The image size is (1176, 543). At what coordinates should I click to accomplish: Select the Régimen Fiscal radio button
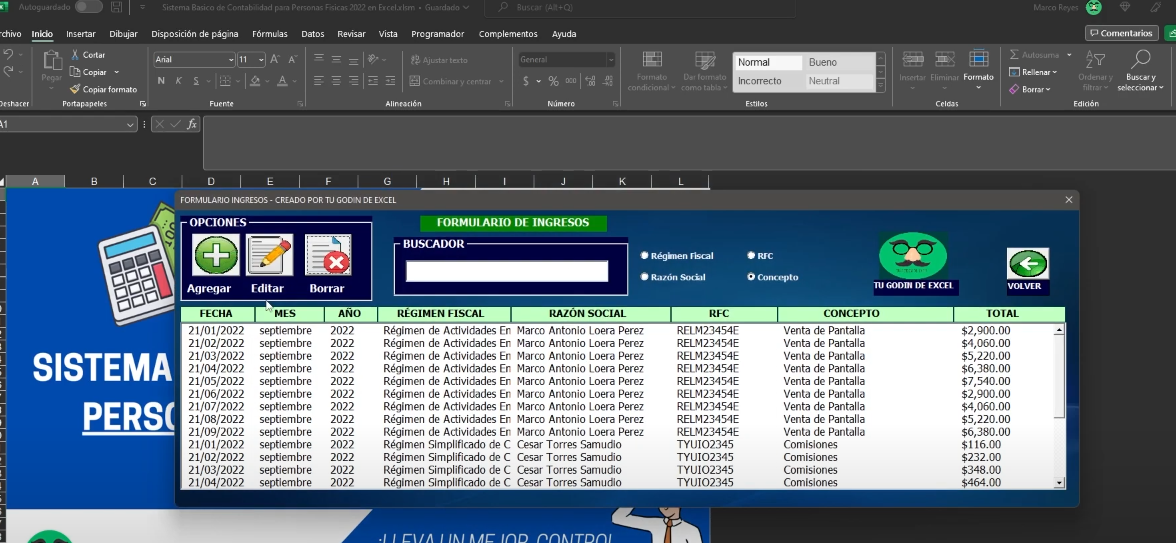[x=644, y=256]
